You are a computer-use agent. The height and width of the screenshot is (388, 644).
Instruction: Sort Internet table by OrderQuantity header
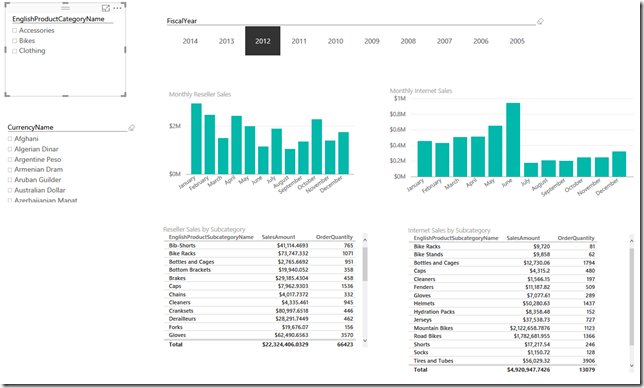pyautogui.click(x=576, y=238)
